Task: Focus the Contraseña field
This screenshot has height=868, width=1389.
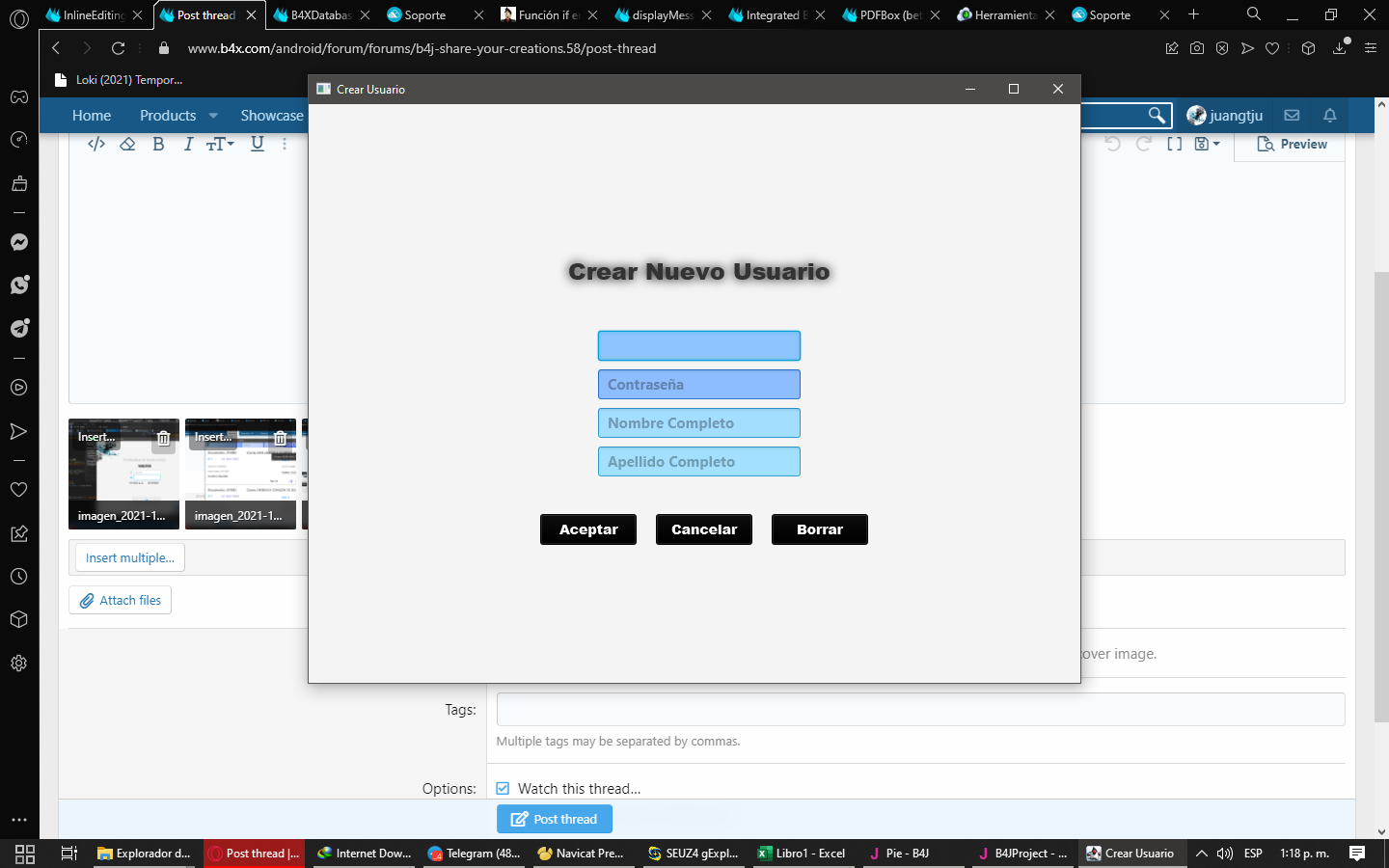Action: (699, 385)
